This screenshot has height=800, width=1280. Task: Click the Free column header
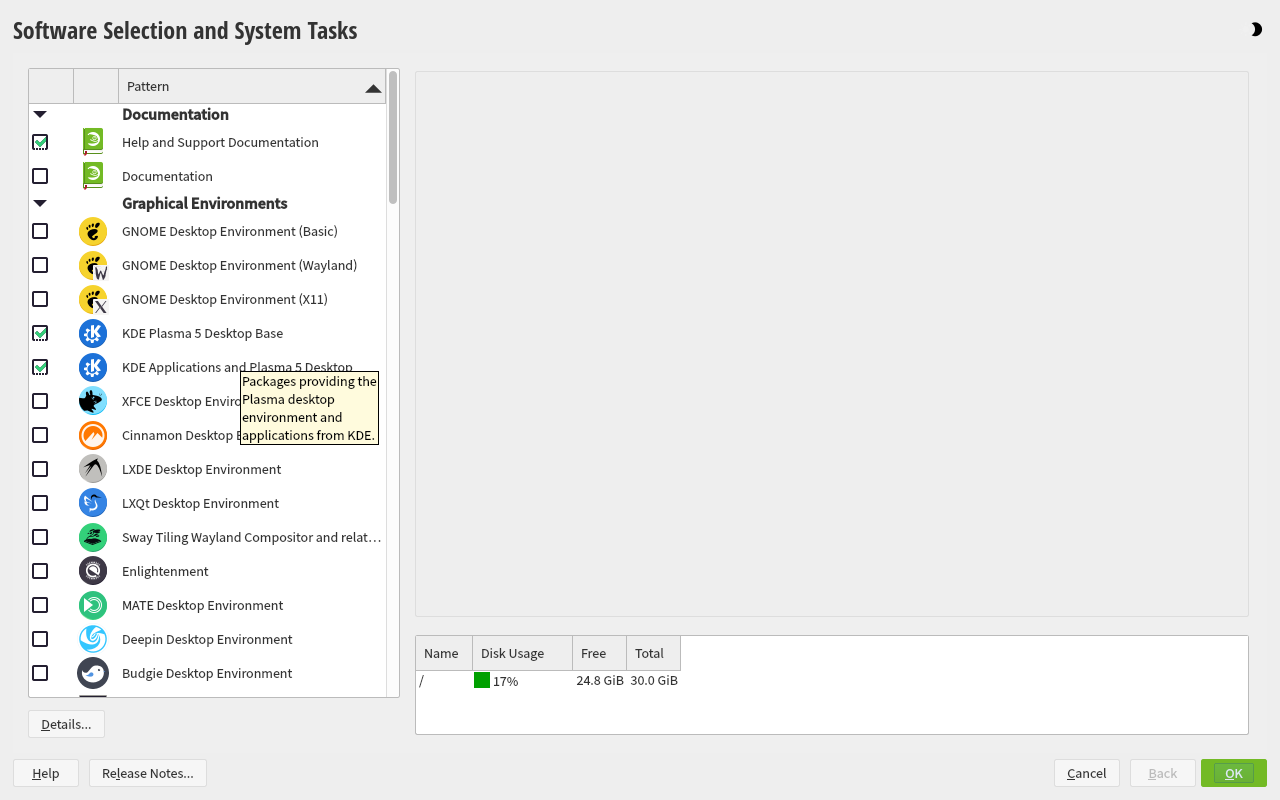[600, 653]
